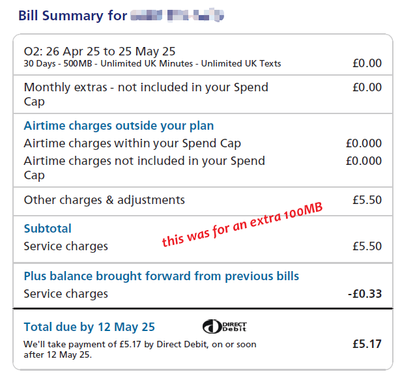Click the Direct Debit logo icon
Screen dimensions: 400x378
(225, 326)
